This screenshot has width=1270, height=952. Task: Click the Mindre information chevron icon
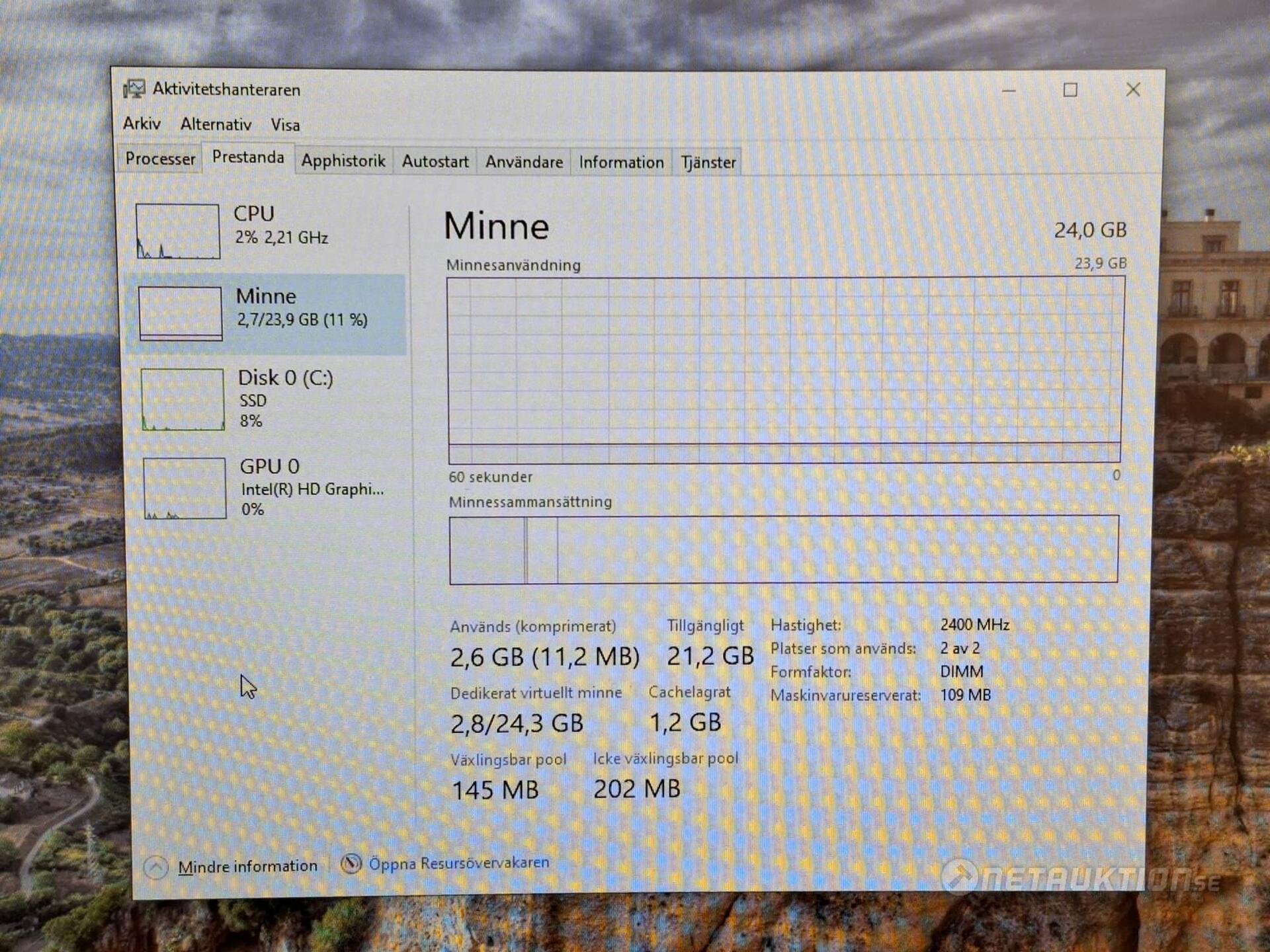[156, 867]
